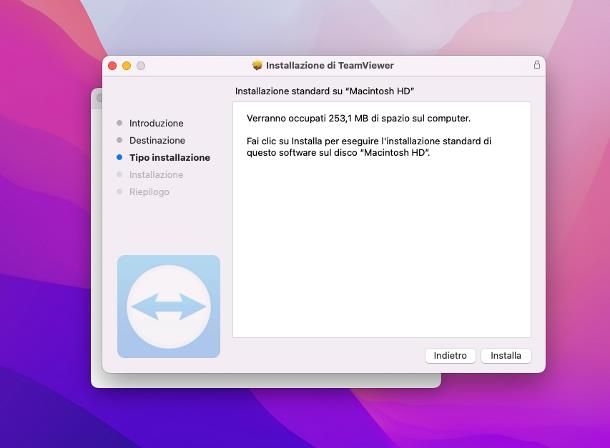Click the package icon beside window title

click(x=257, y=65)
